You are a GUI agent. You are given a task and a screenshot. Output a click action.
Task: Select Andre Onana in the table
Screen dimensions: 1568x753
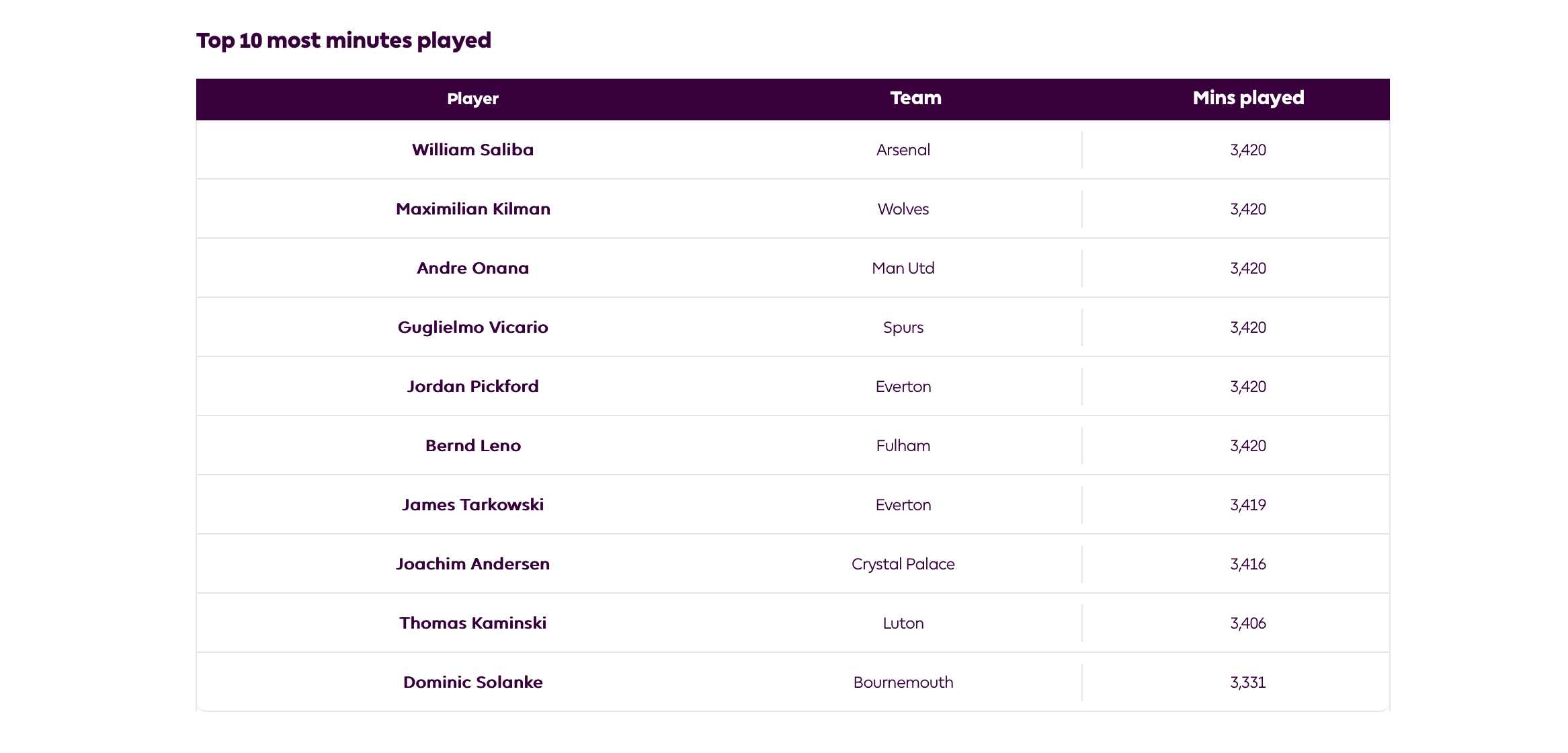pos(472,268)
